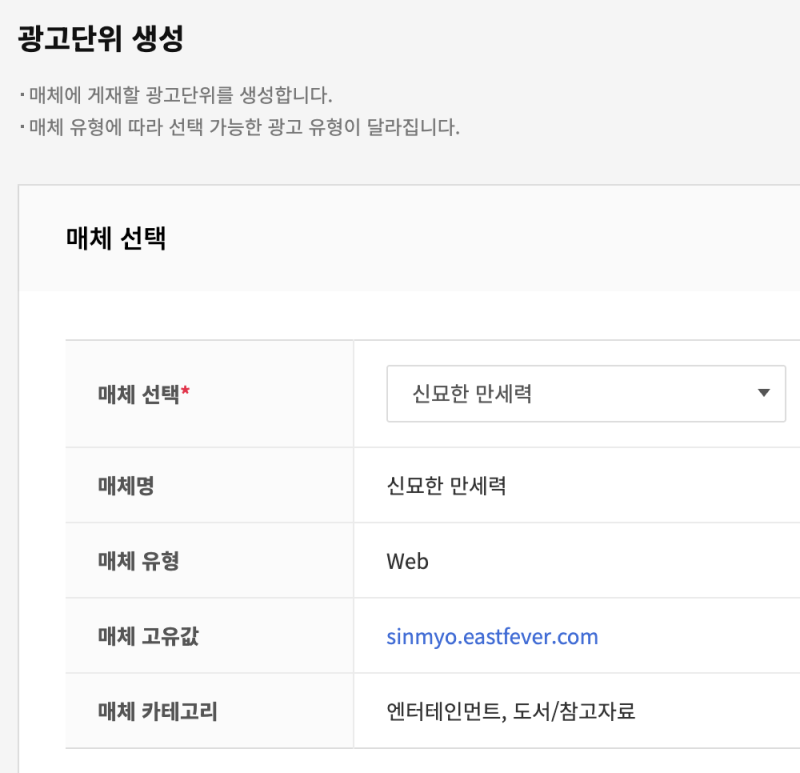Click the description line 매체에 게재할 광고단위를 생성합니다
The height and width of the screenshot is (773, 800).
[x=181, y=95]
